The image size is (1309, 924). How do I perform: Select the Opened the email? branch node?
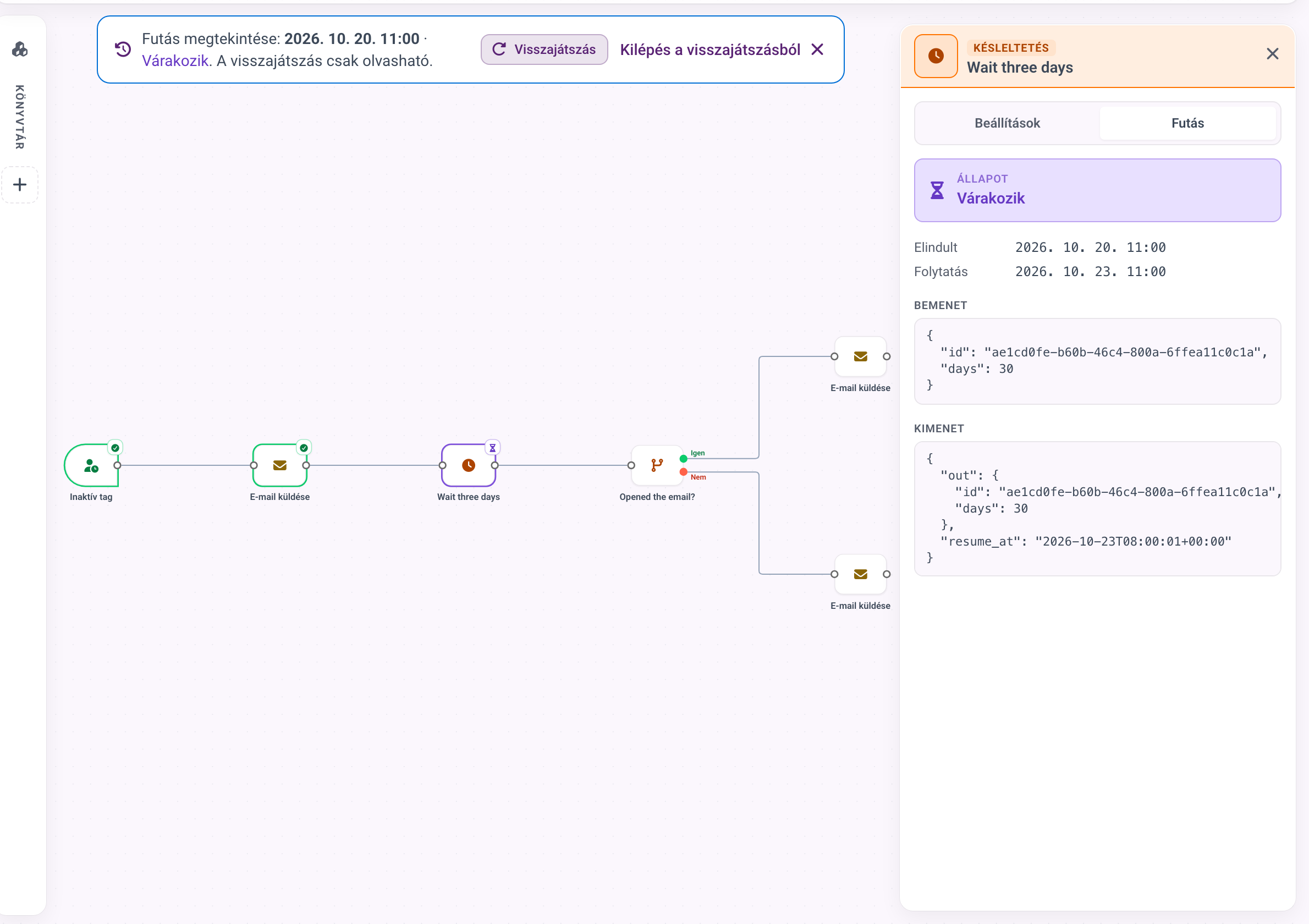click(657, 465)
